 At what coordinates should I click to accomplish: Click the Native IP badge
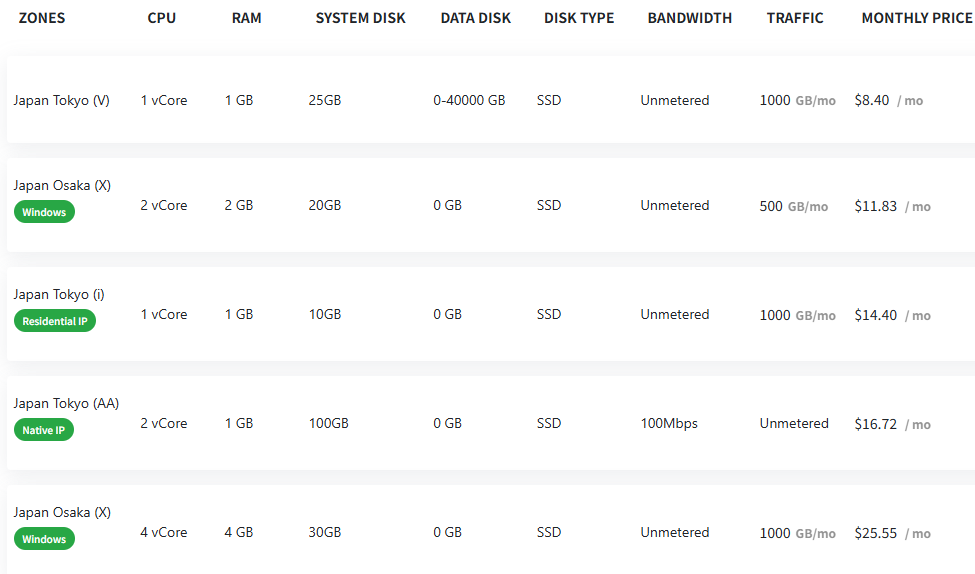(44, 430)
